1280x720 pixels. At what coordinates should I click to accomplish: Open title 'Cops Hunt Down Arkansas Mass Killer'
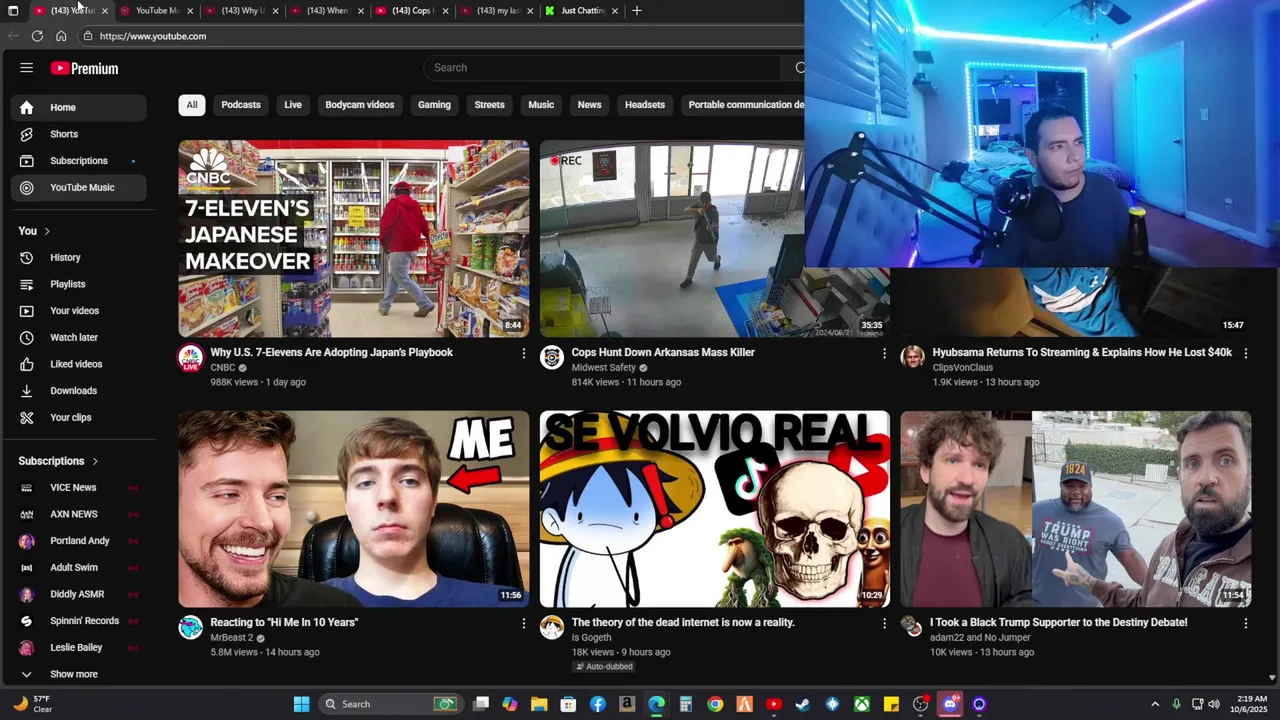pyautogui.click(x=663, y=353)
